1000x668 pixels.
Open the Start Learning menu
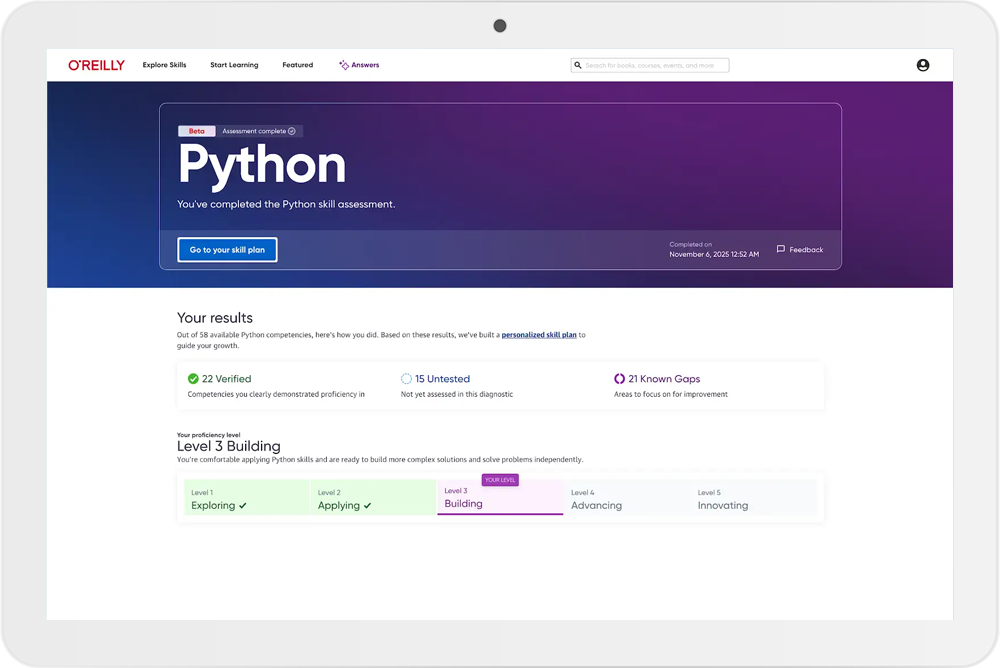[234, 65]
